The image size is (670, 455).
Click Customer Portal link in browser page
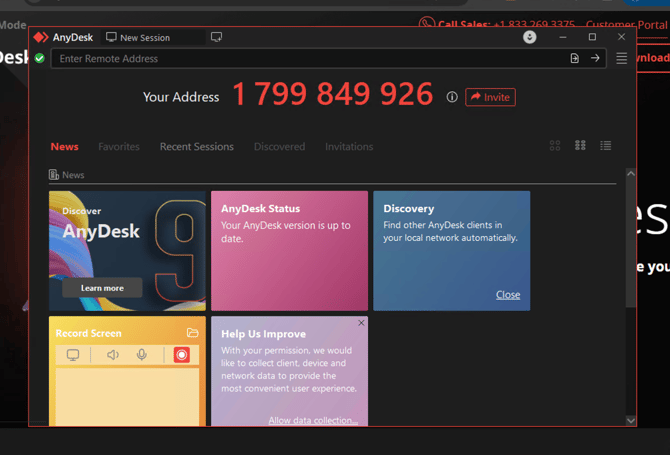click(x=626, y=24)
